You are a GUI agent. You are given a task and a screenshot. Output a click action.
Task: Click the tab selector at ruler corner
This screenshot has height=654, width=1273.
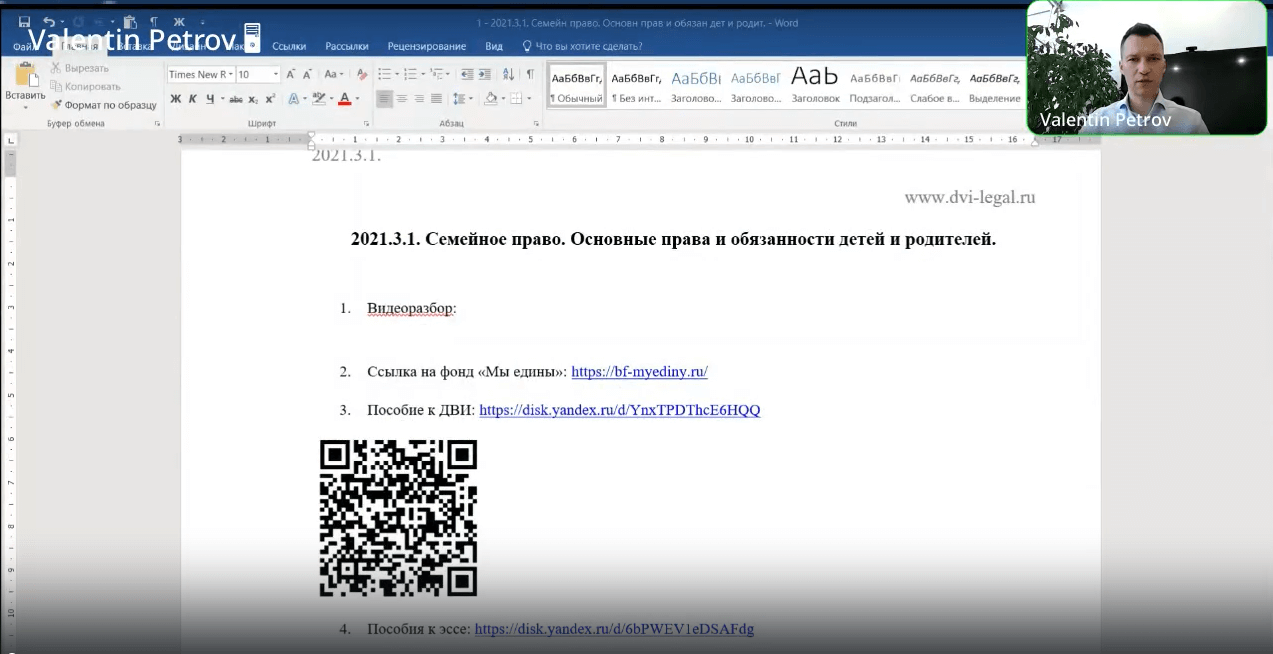[x=11, y=141]
